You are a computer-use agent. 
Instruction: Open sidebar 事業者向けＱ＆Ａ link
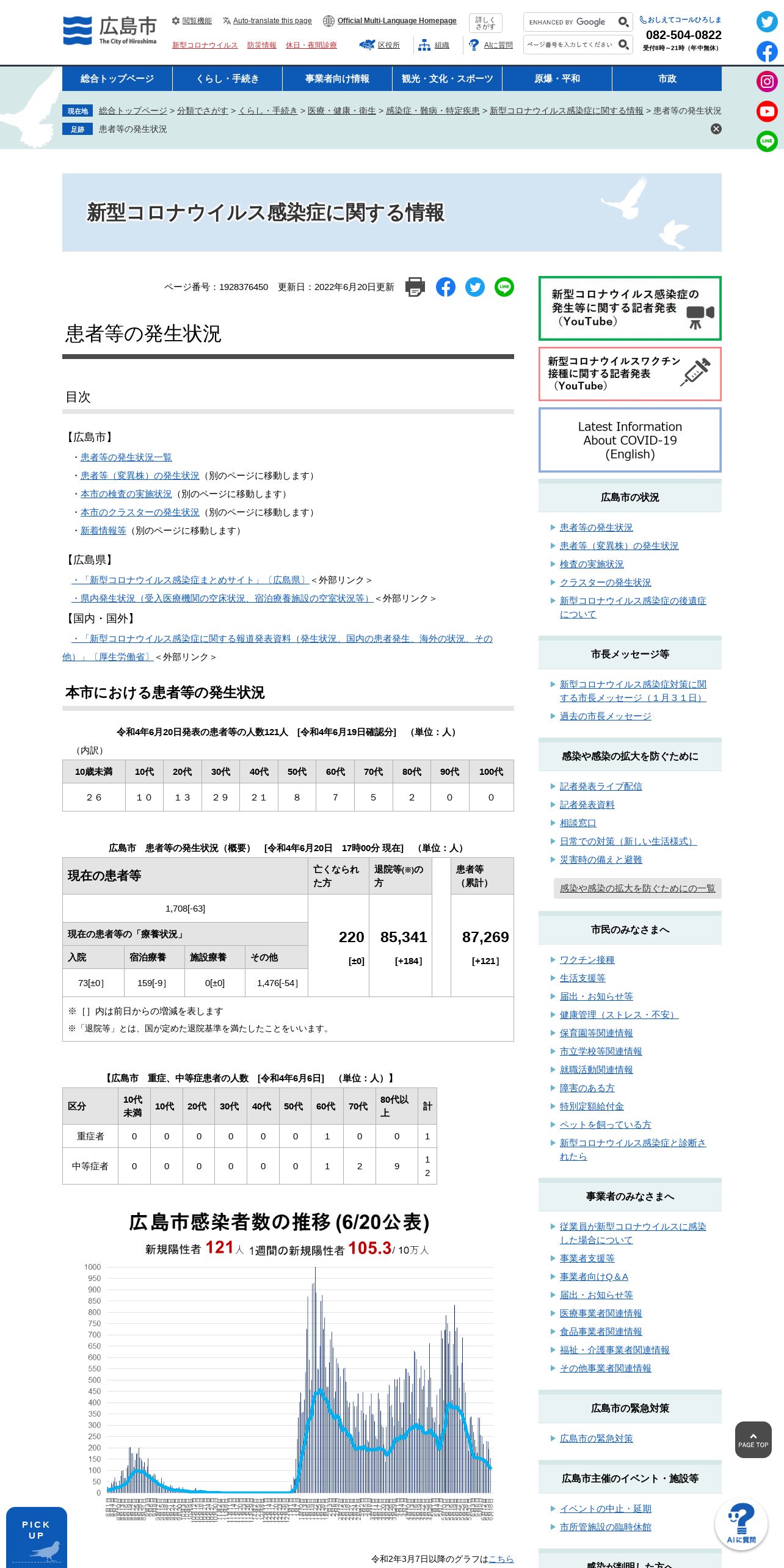pos(593,1277)
